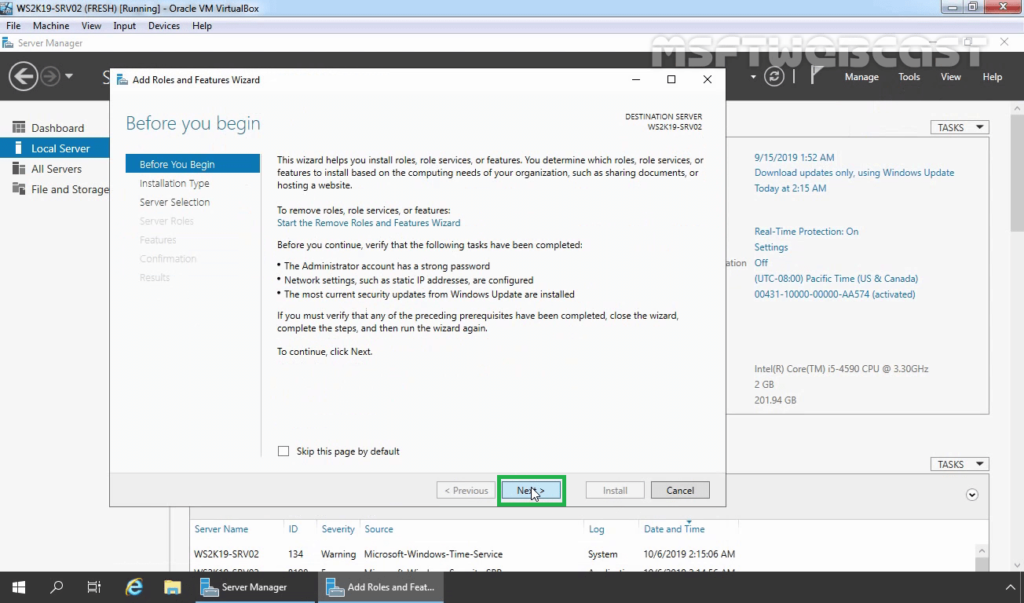Image resolution: width=1024 pixels, height=603 pixels.
Task: Open VirtualBox Devices menu
Action: (x=164, y=25)
